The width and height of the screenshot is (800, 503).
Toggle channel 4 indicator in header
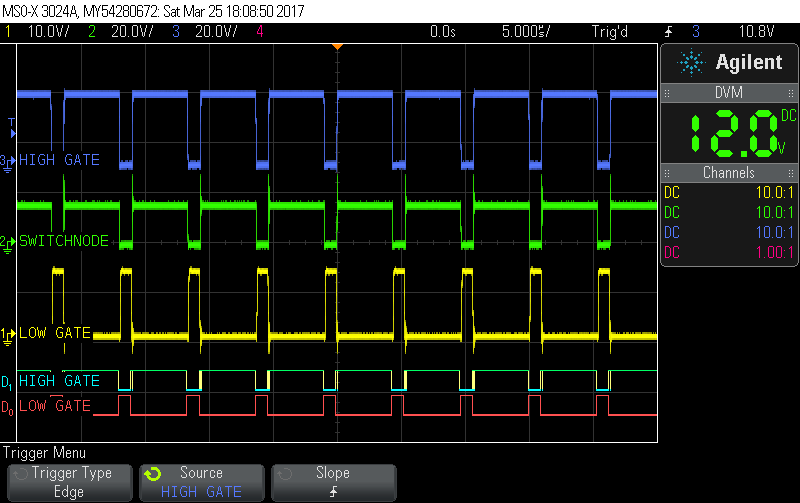pyautogui.click(x=260, y=32)
